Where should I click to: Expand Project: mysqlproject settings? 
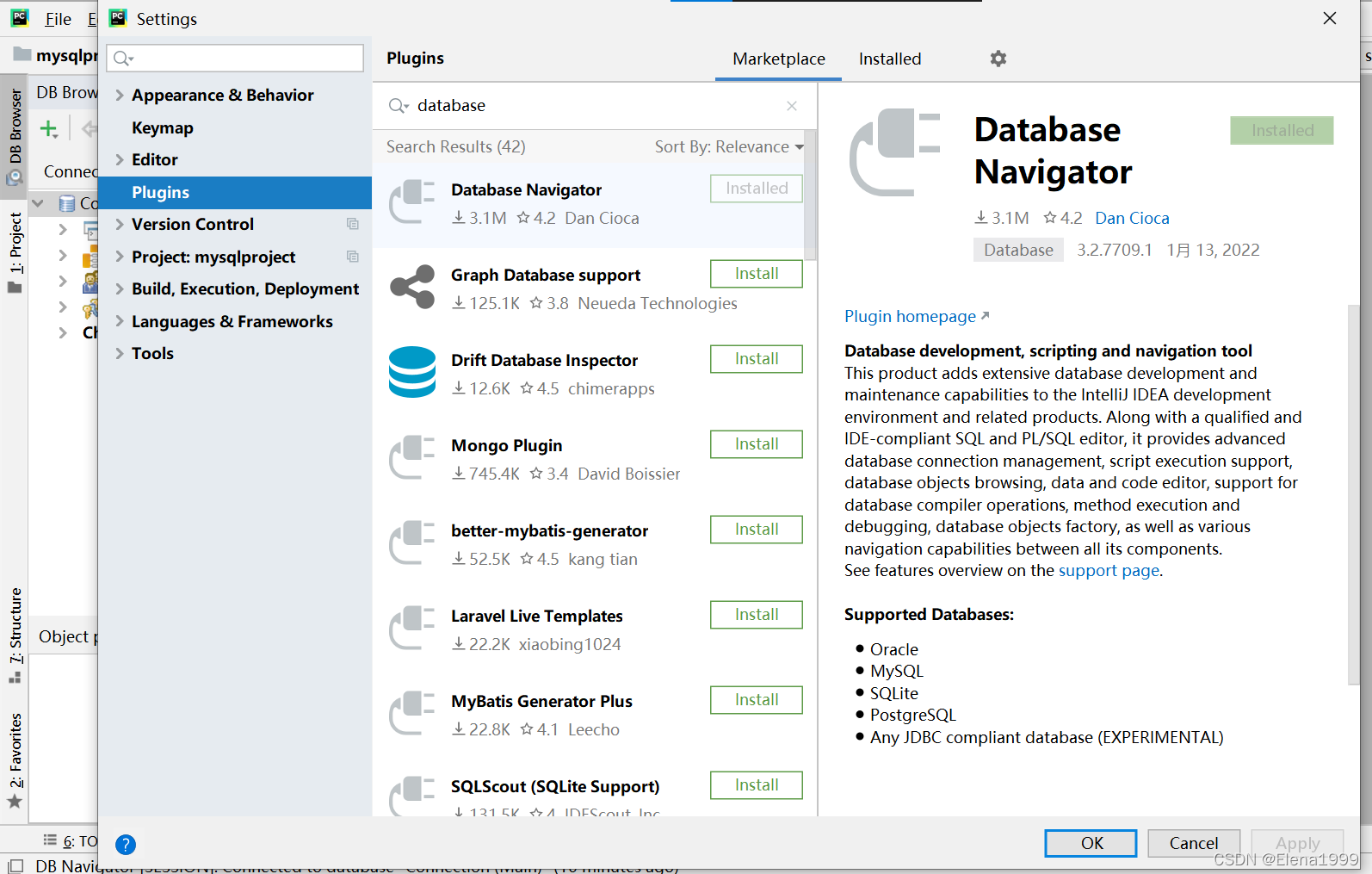[x=120, y=257]
